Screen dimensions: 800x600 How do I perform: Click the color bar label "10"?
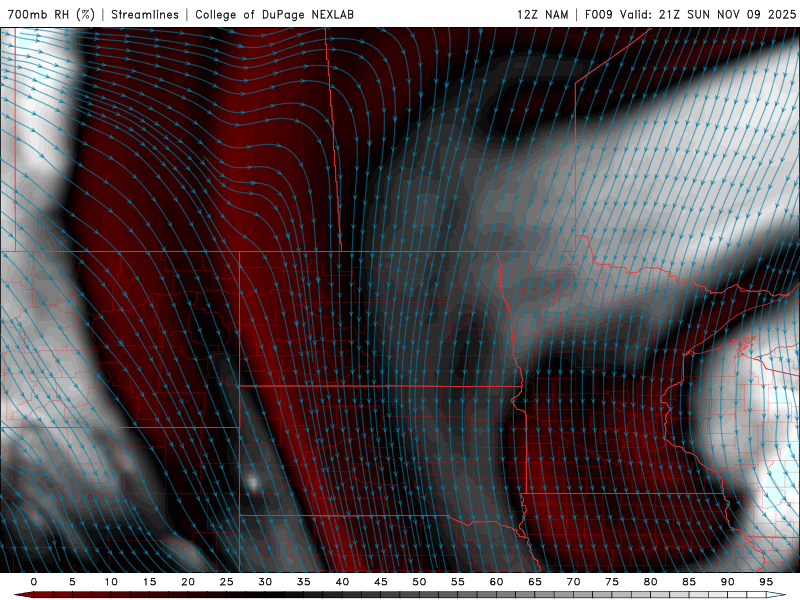[111, 582]
